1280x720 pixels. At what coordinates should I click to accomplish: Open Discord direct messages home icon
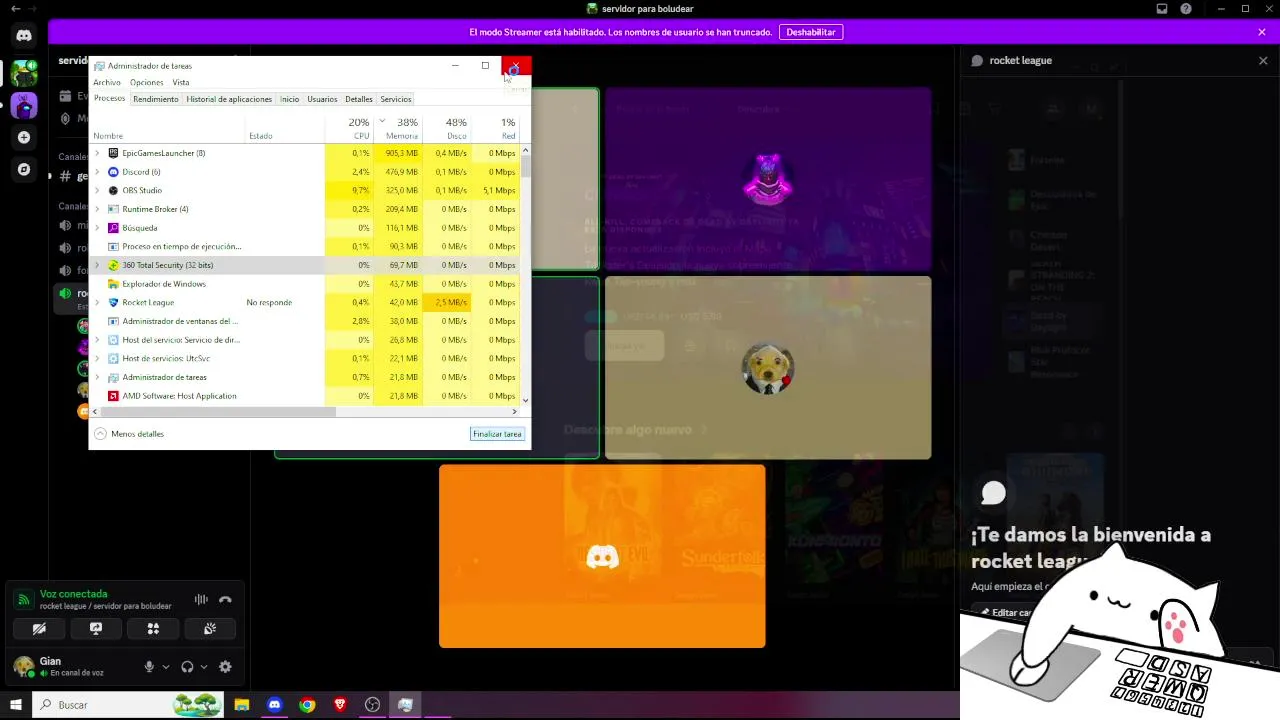click(24, 36)
